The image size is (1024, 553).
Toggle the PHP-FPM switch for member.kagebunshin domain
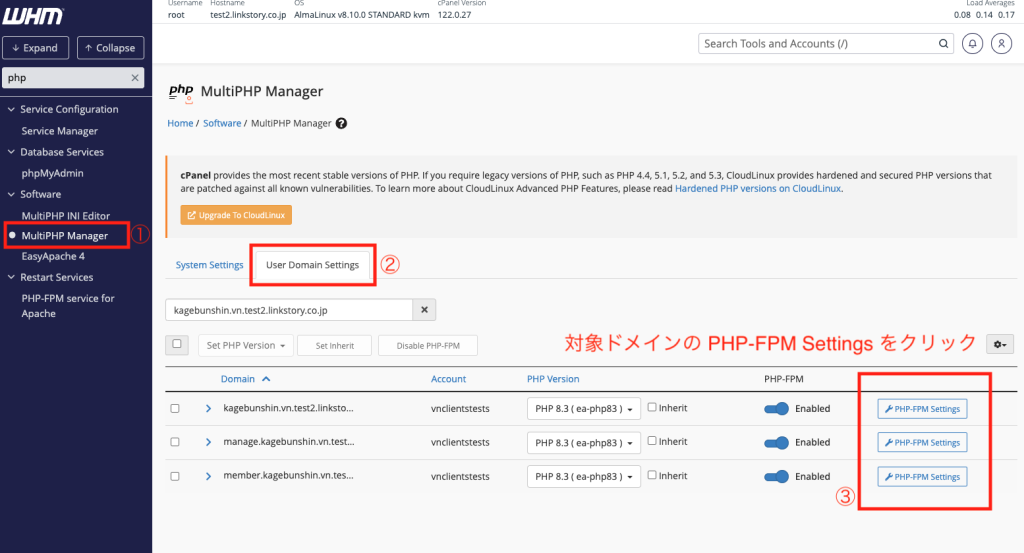(x=776, y=476)
